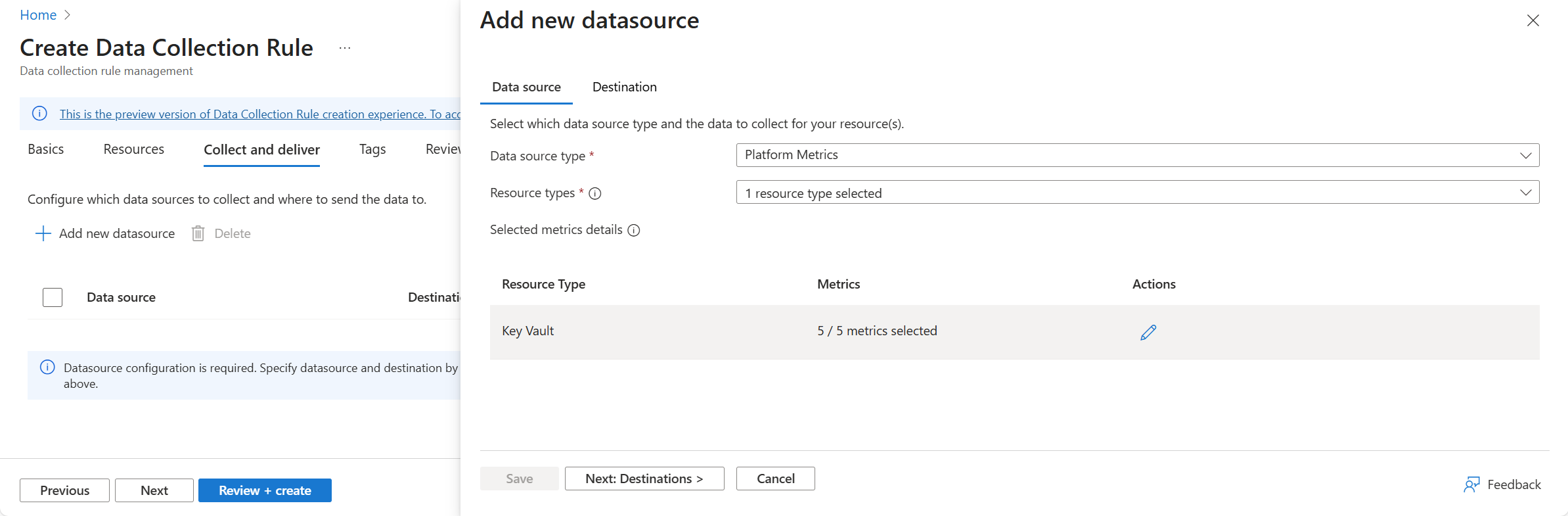
Task: Expand the Resource types dropdown
Action: coord(1137,193)
